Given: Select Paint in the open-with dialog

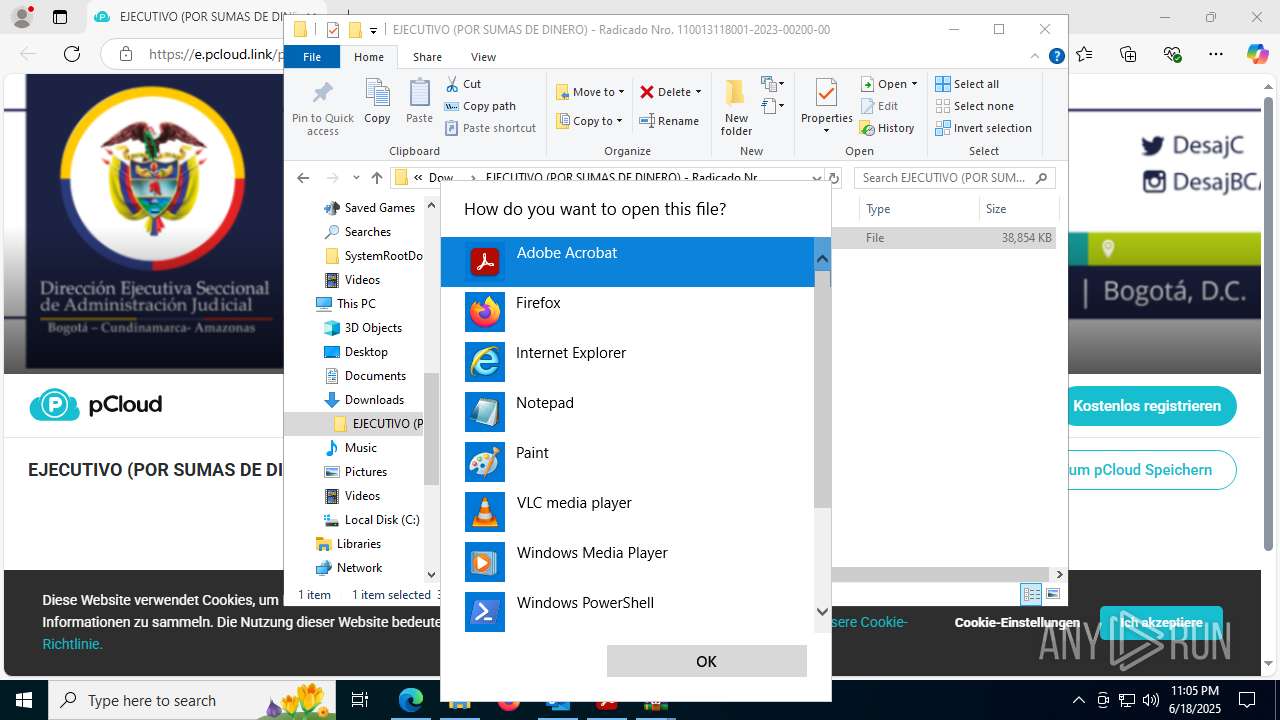Looking at the screenshot, I should pos(628,462).
